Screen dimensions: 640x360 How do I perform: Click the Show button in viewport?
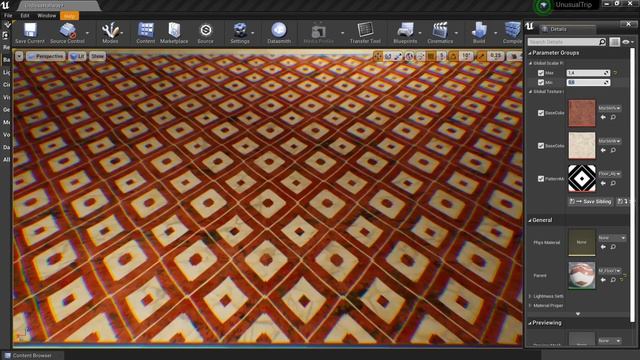pyautogui.click(x=97, y=56)
